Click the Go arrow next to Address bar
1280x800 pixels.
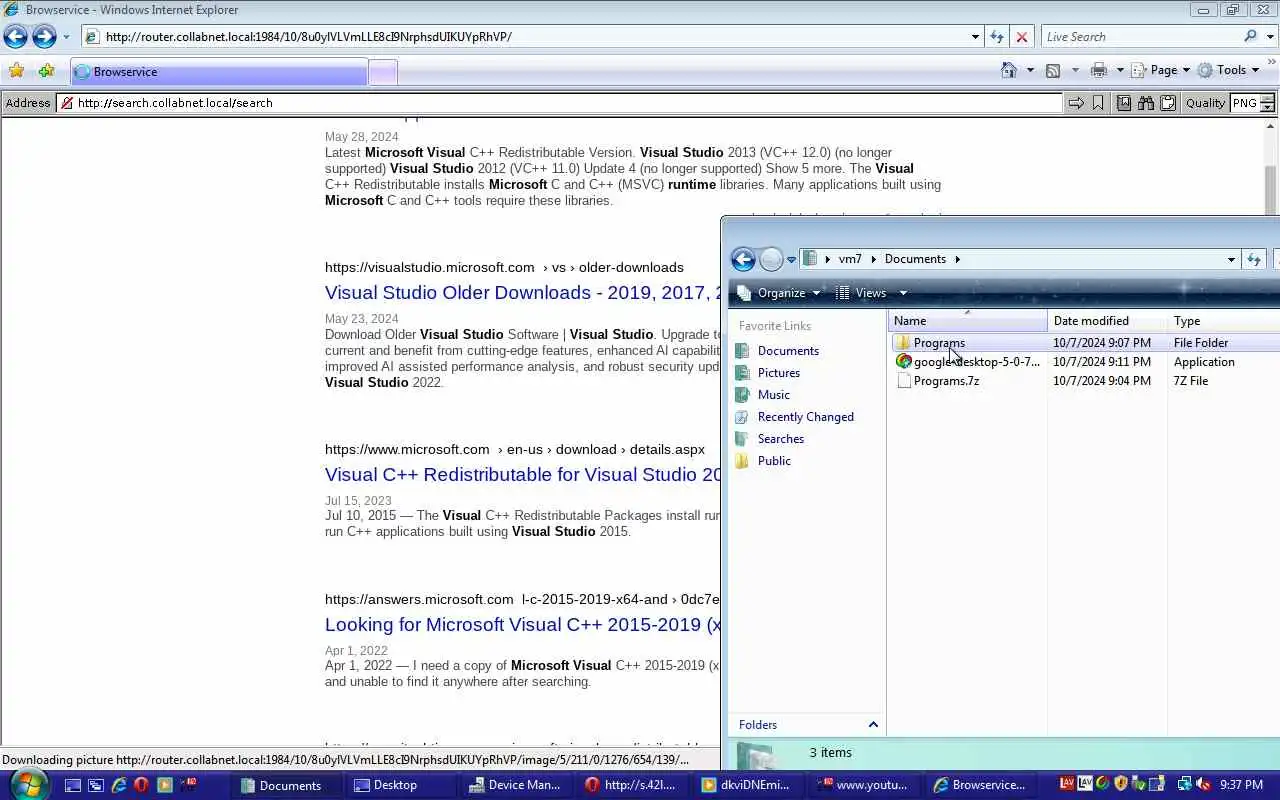coord(1076,103)
